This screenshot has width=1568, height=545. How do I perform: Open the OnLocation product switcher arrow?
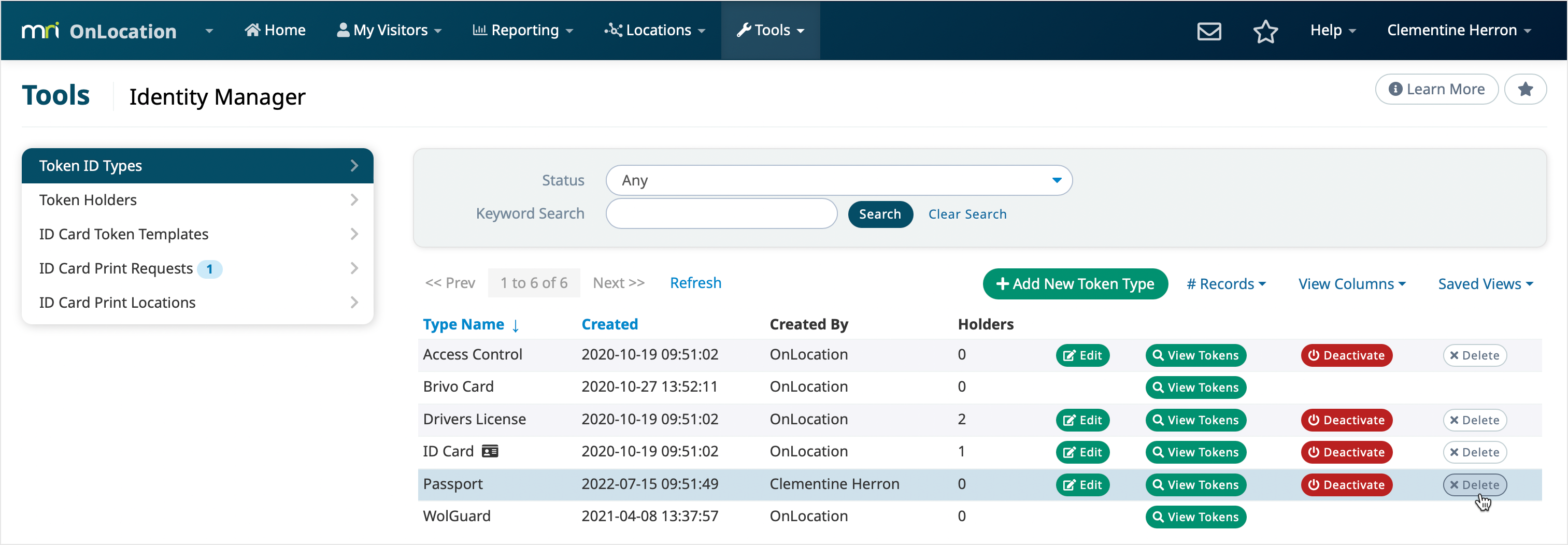pyautogui.click(x=209, y=31)
